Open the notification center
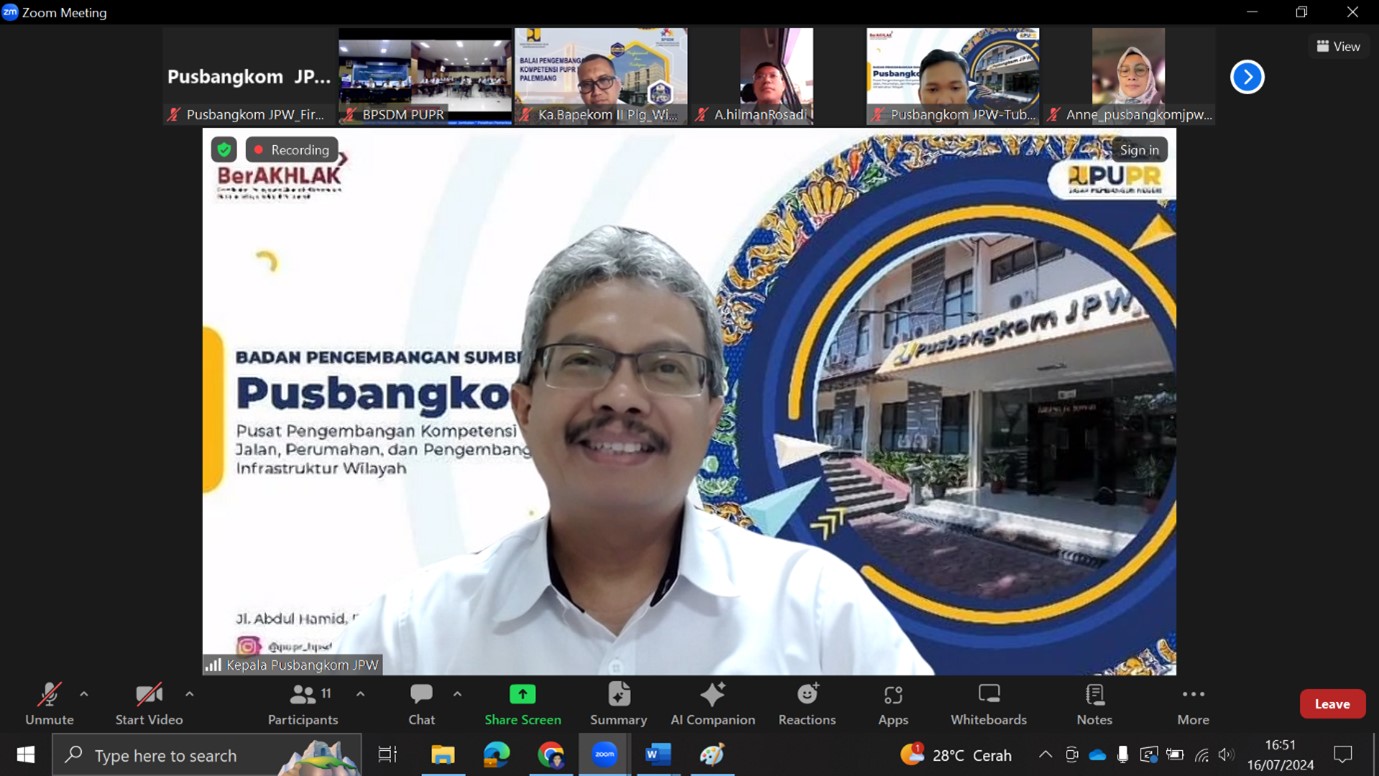The height and width of the screenshot is (776, 1379). (1343, 755)
